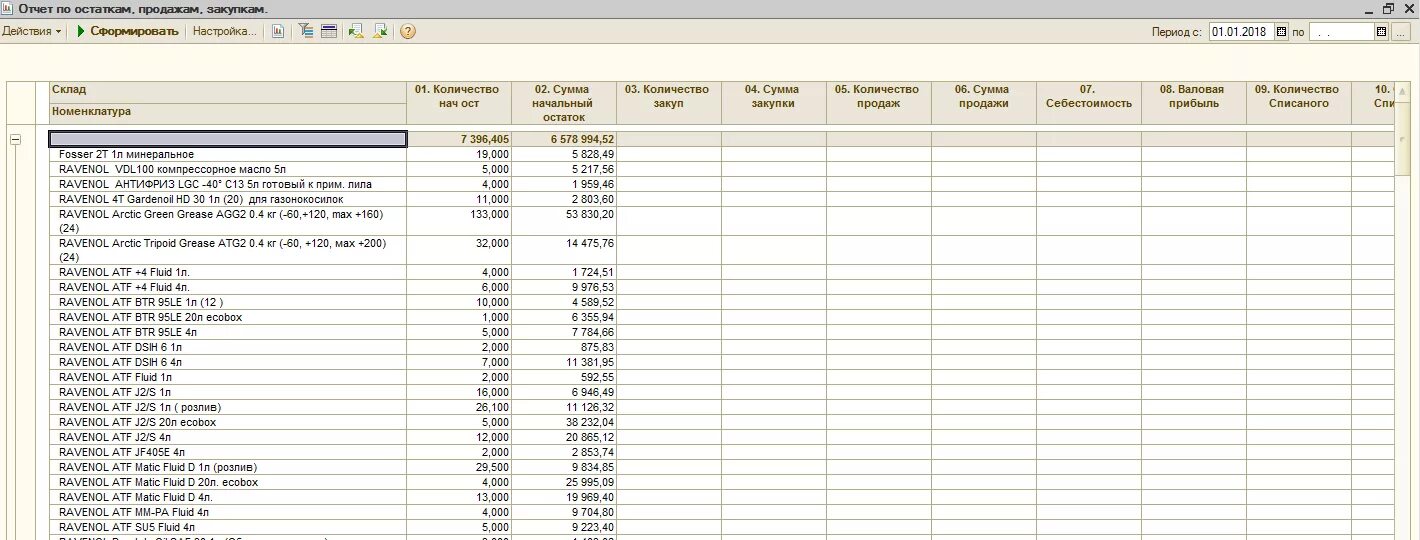1420x540 pixels.
Task: Select RAVENOL ATF DSIH 6 4л row
Action: pos(228,362)
